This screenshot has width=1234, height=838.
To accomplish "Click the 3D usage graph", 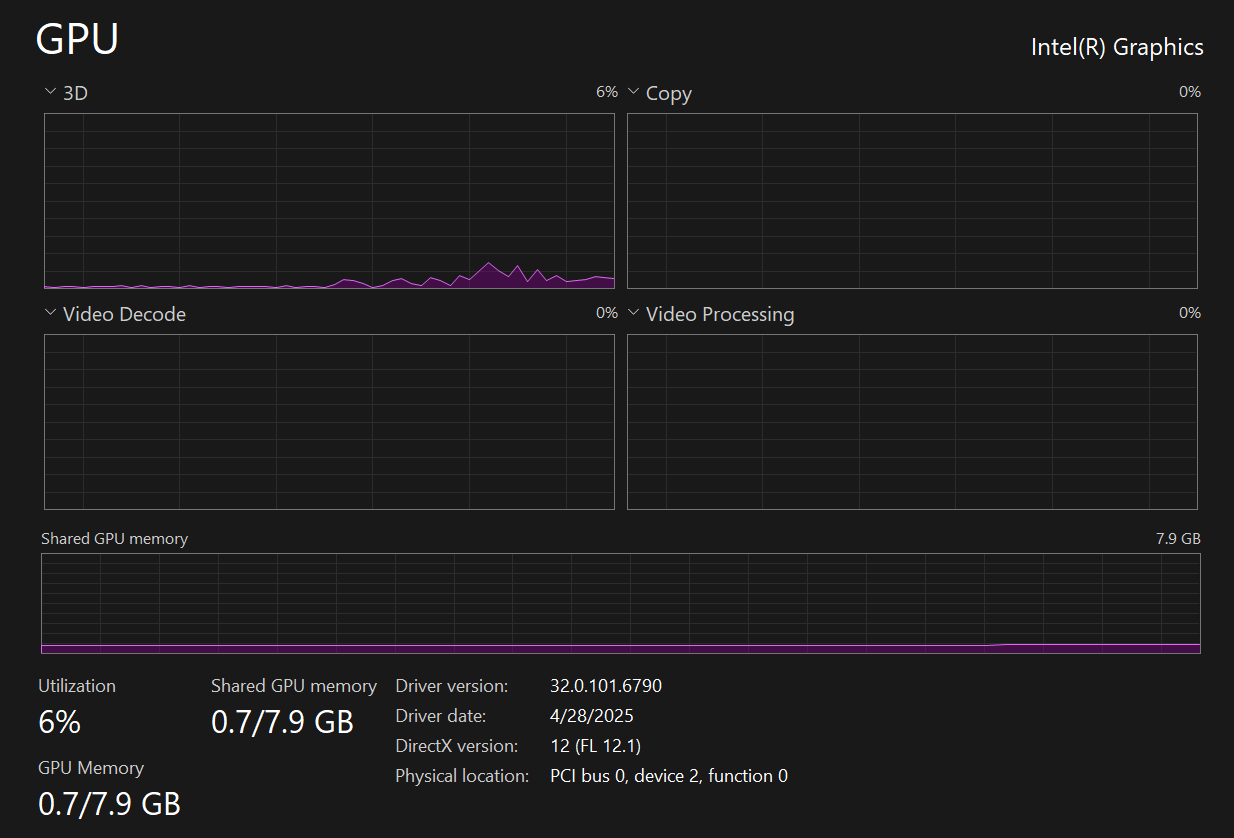I will pos(329,201).
